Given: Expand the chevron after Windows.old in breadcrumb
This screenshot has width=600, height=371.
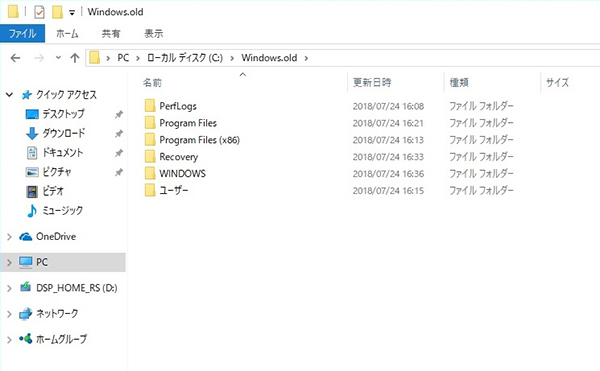Looking at the screenshot, I should (x=306, y=58).
